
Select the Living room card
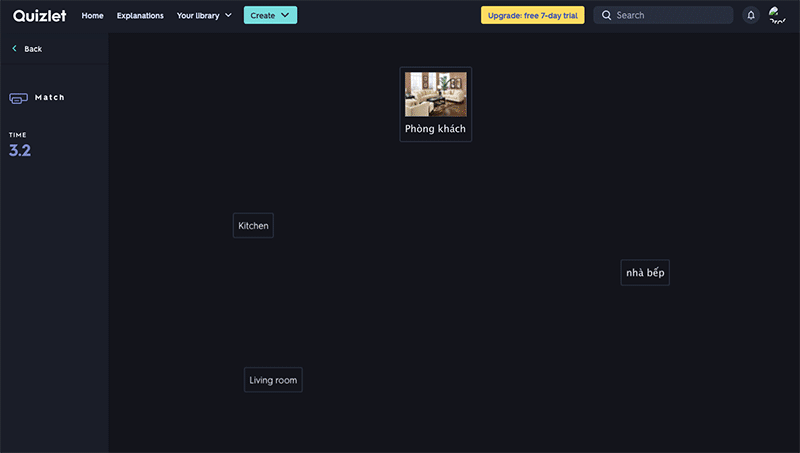(x=273, y=380)
